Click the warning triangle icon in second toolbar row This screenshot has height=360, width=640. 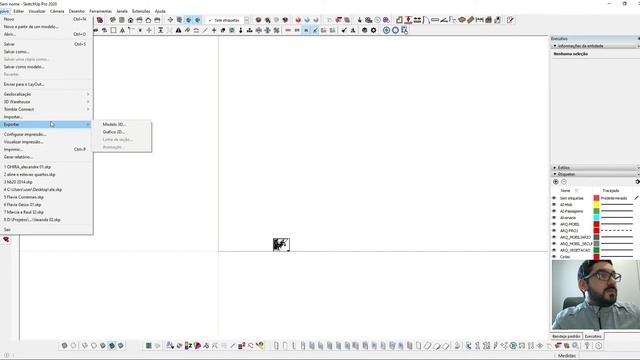tap(178, 30)
